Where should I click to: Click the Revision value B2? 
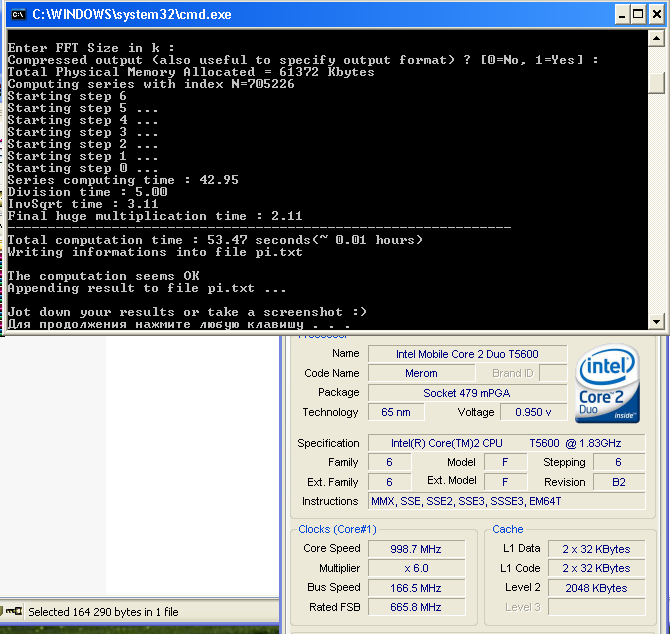(x=619, y=482)
